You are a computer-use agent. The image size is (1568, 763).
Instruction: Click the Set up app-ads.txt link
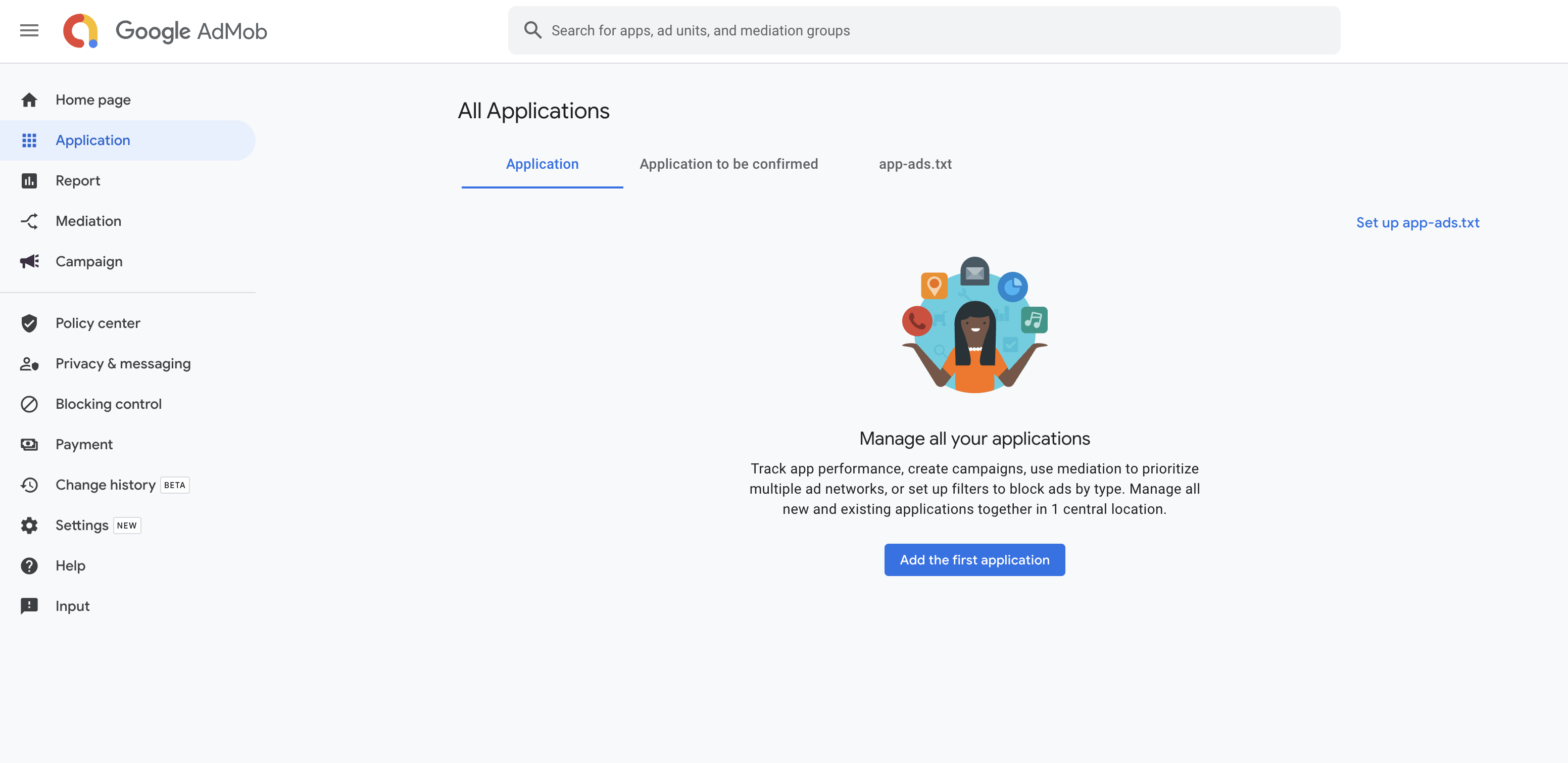(x=1417, y=223)
